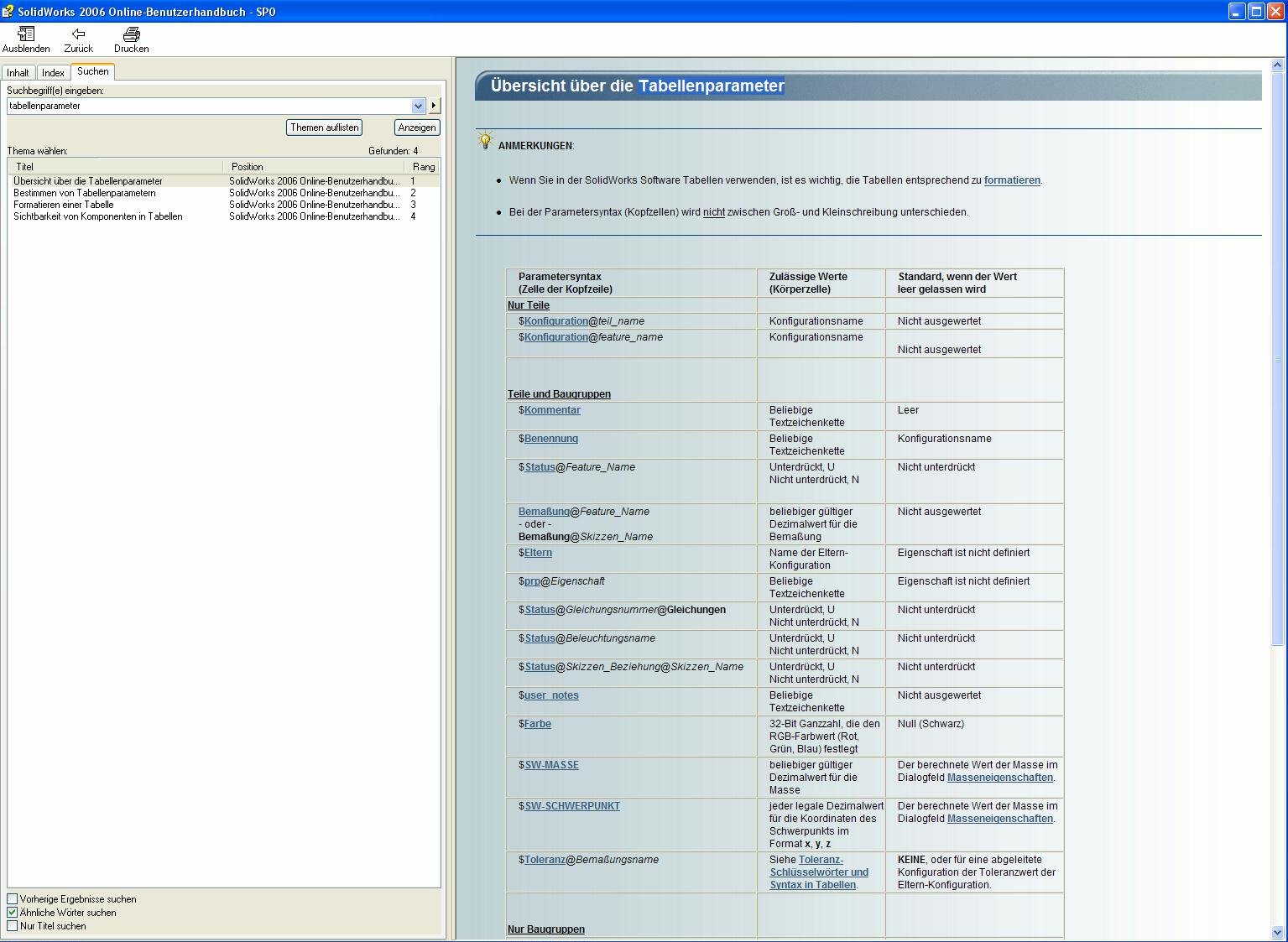This screenshot has height=942, width=1288.
Task: Follow the $Kommentar link
Action: point(552,410)
